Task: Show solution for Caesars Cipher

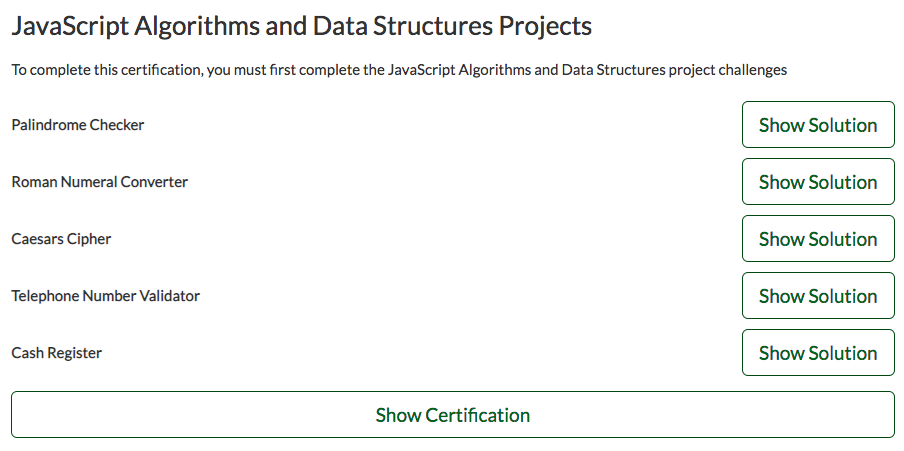Action: coord(818,239)
